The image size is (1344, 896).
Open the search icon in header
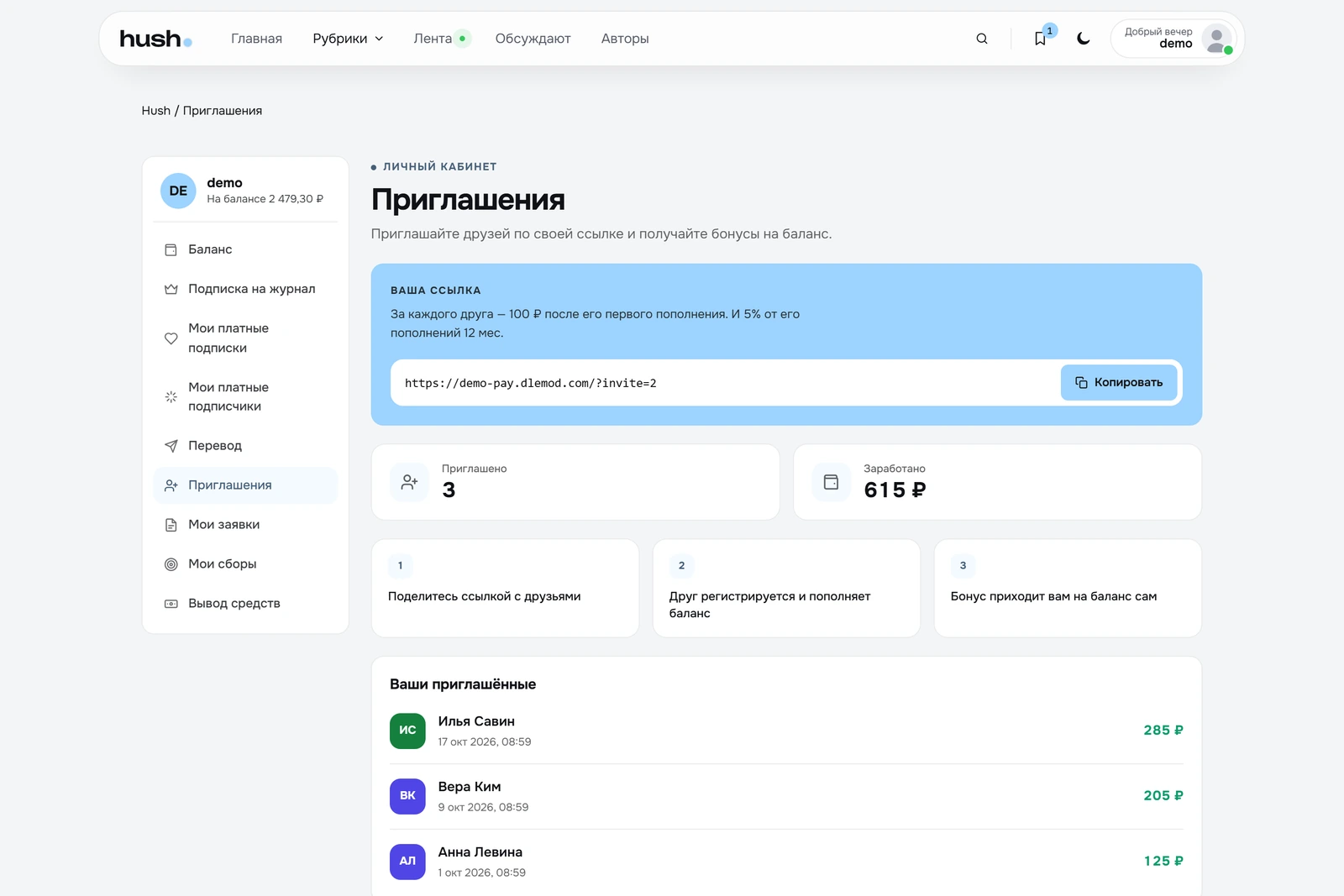[981, 39]
